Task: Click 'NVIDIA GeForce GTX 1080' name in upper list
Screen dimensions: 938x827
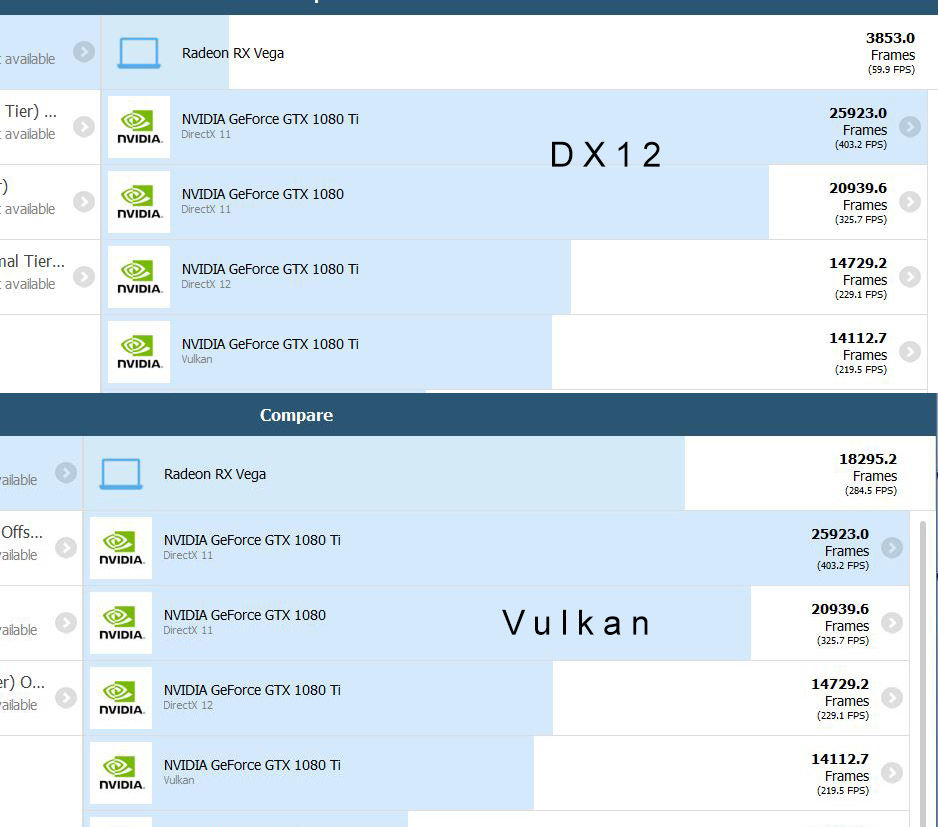Action: point(263,194)
